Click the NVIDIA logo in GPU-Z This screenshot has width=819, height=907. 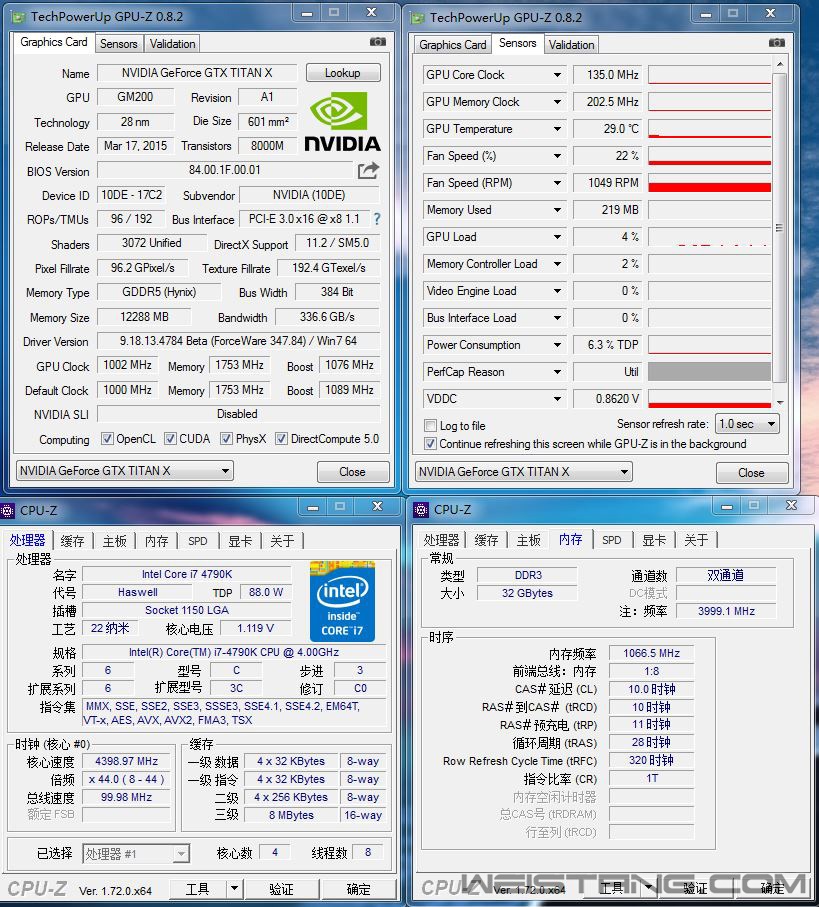(x=342, y=122)
